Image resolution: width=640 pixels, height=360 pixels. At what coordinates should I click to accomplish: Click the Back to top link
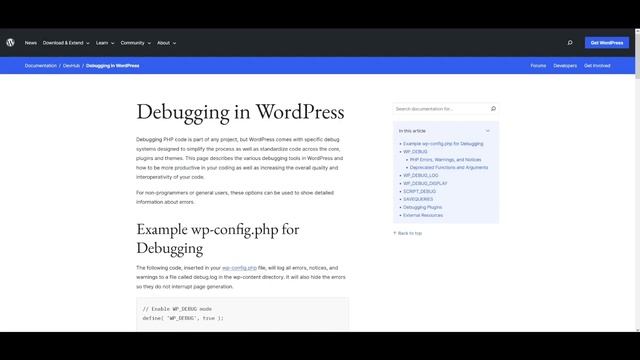pos(407,233)
